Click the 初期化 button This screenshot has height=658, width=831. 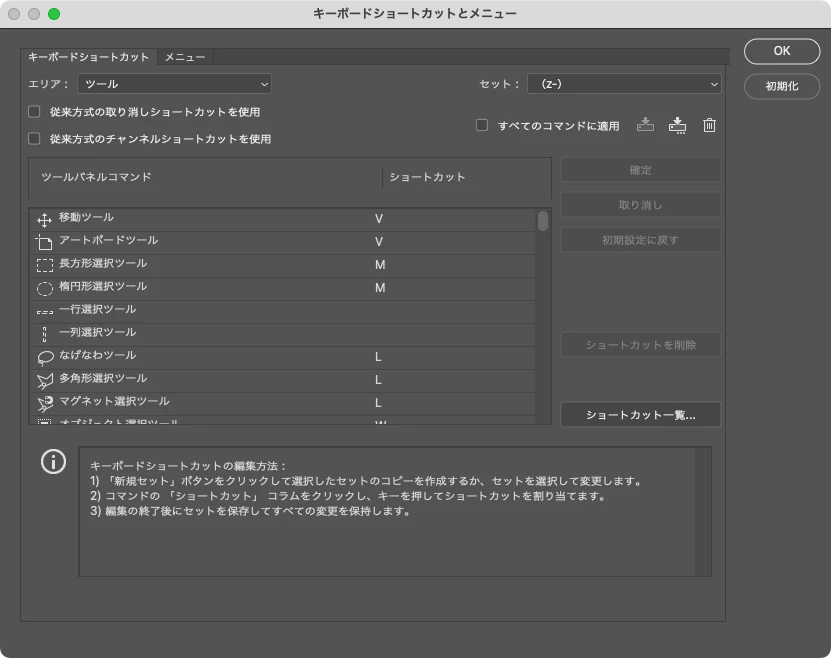[782, 86]
